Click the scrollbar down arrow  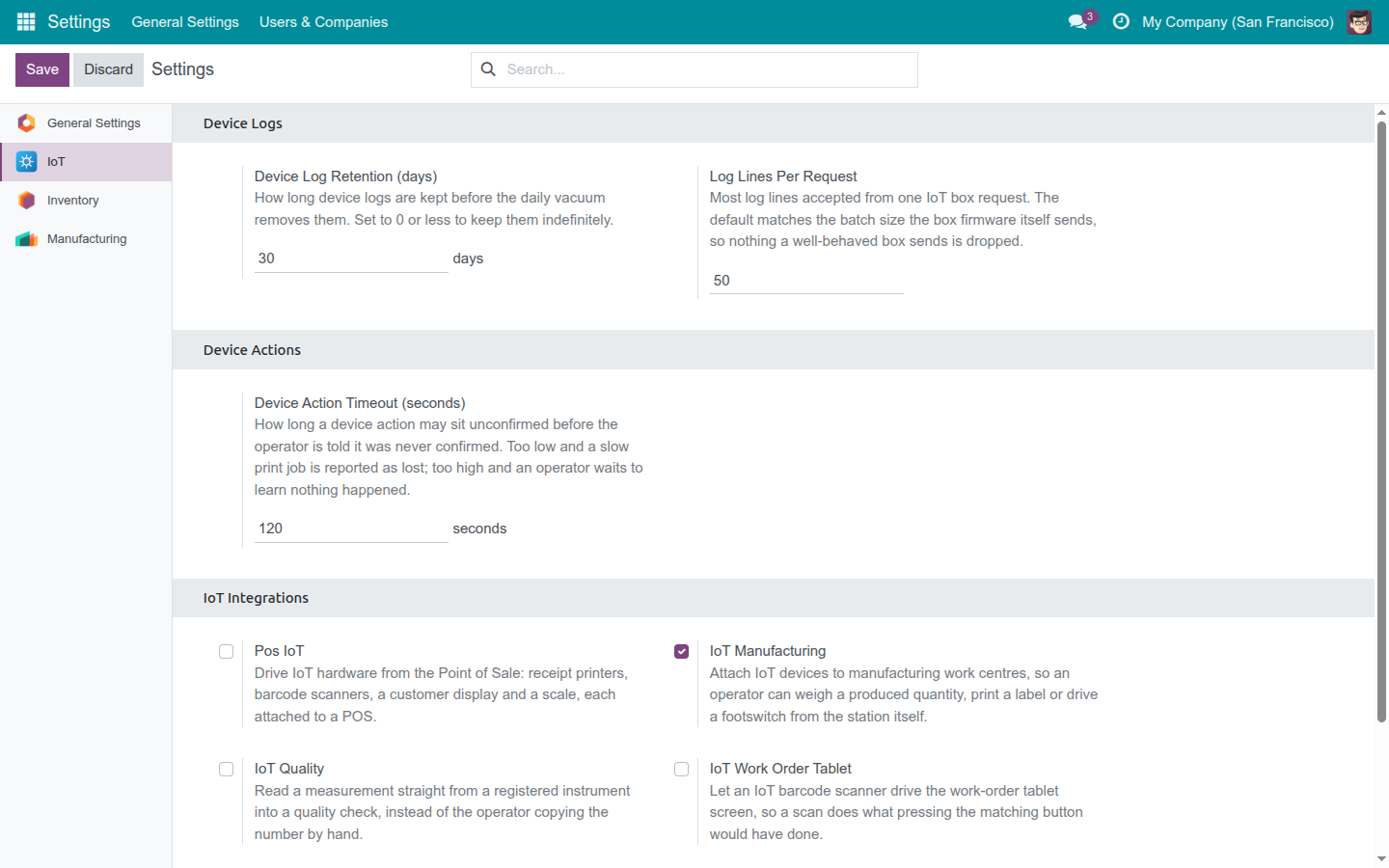click(x=1381, y=858)
